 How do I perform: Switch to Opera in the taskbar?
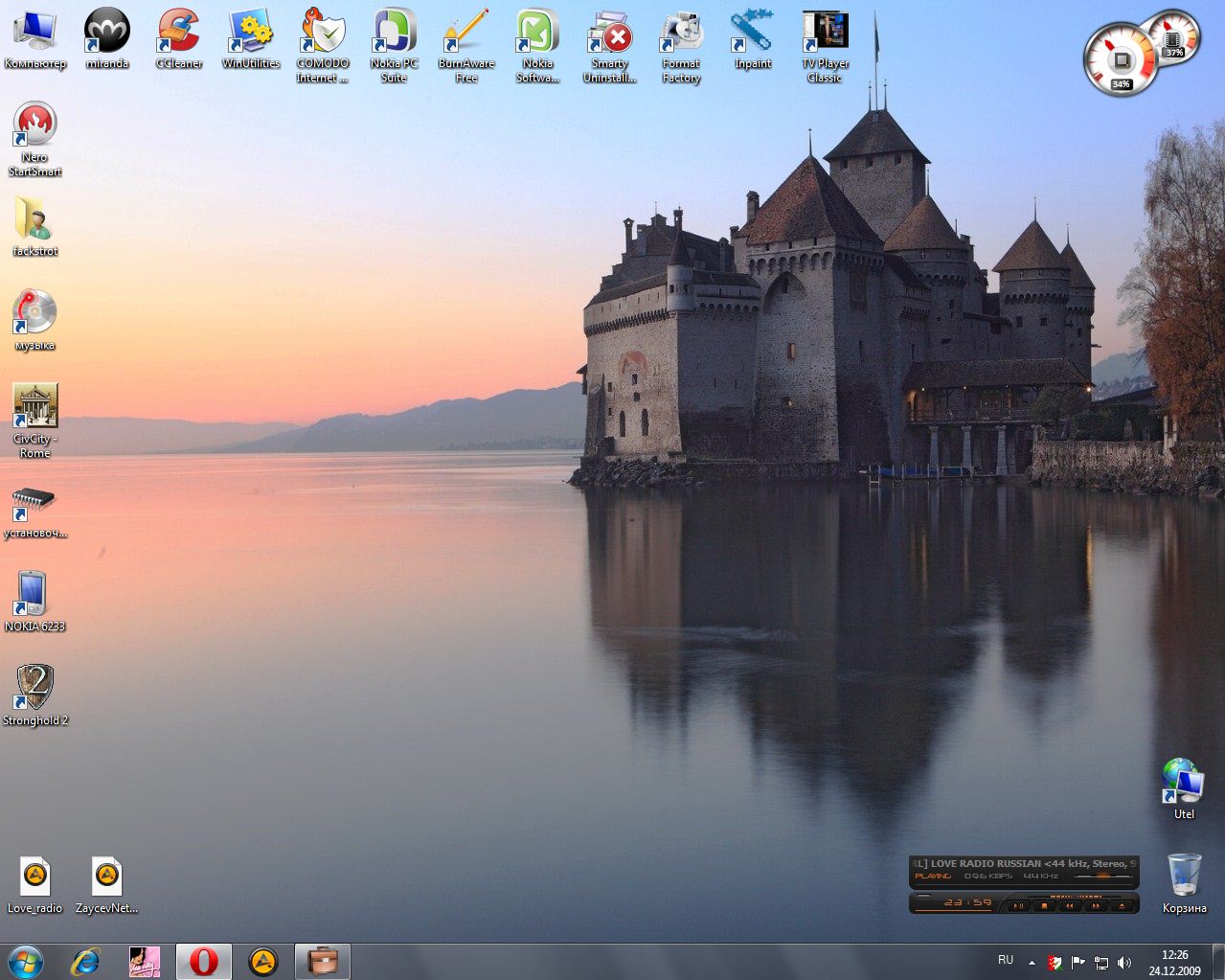point(203,962)
